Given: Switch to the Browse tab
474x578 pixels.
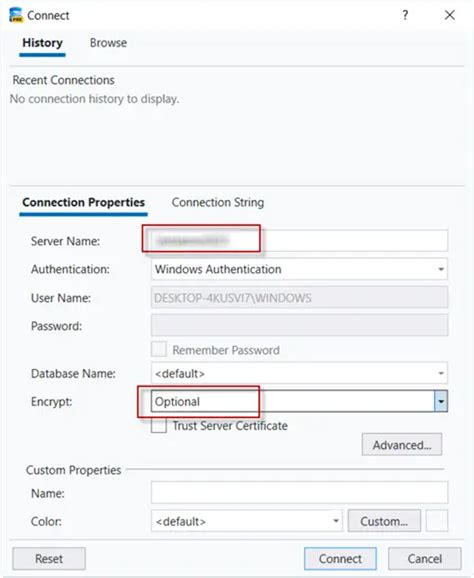Looking at the screenshot, I should [108, 43].
